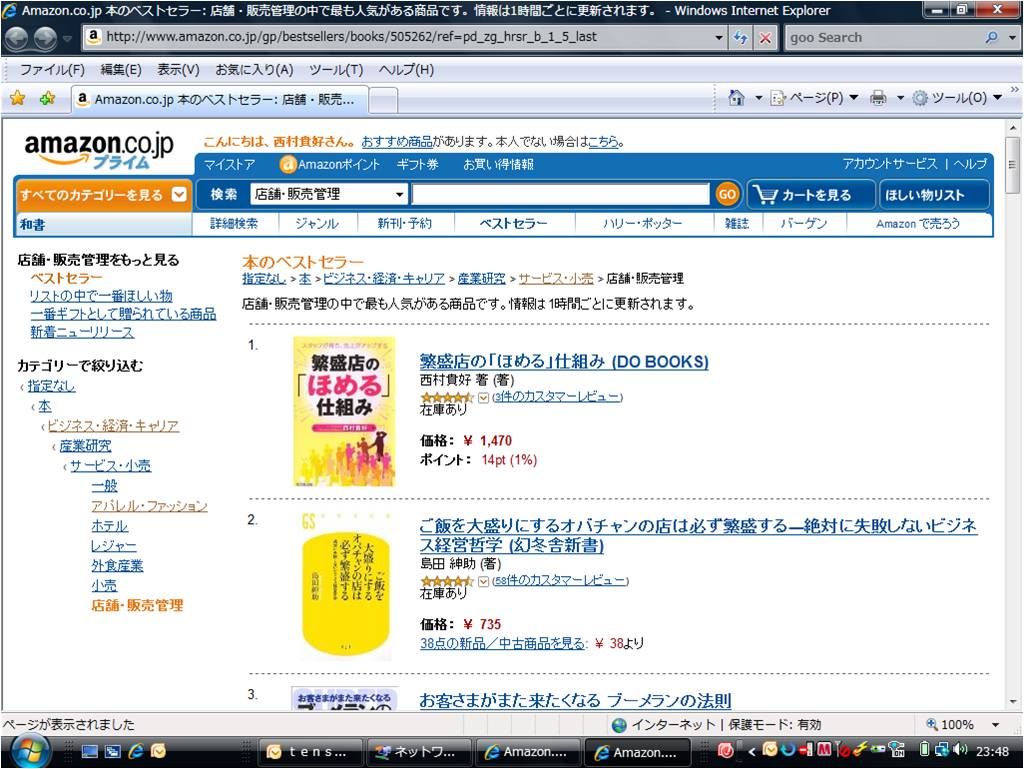The width and height of the screenshot is (1024, 769).
Task: Switch to ネットワ... taskbar window
Action: (x=418, y=752)
